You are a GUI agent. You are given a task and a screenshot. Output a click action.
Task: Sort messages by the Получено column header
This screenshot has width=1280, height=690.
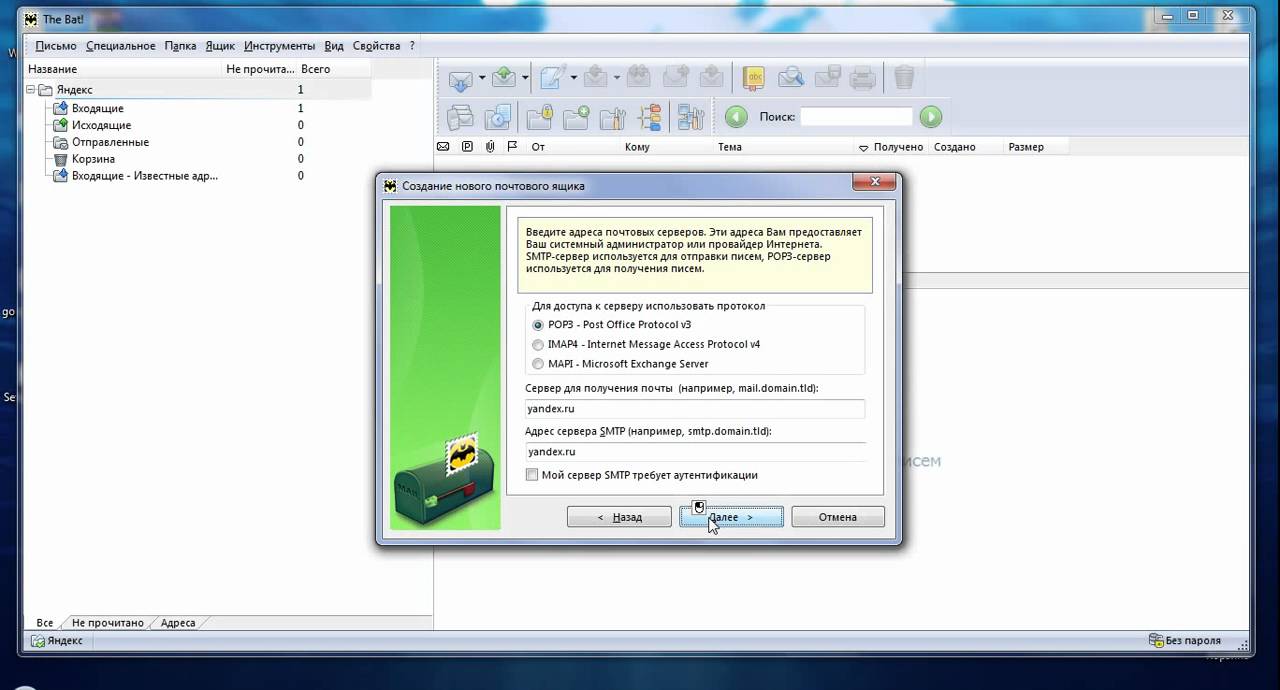897,147
